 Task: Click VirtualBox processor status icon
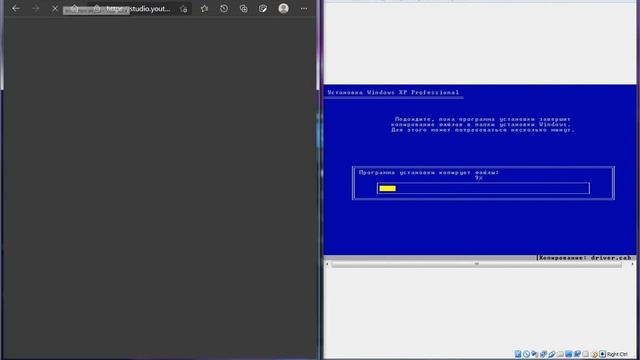point(585,354)
